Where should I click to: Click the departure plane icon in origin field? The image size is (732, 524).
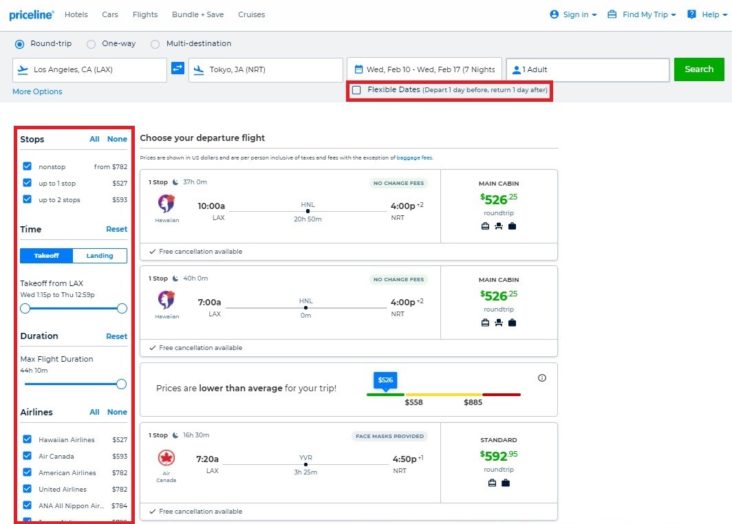tap(22, 70)
